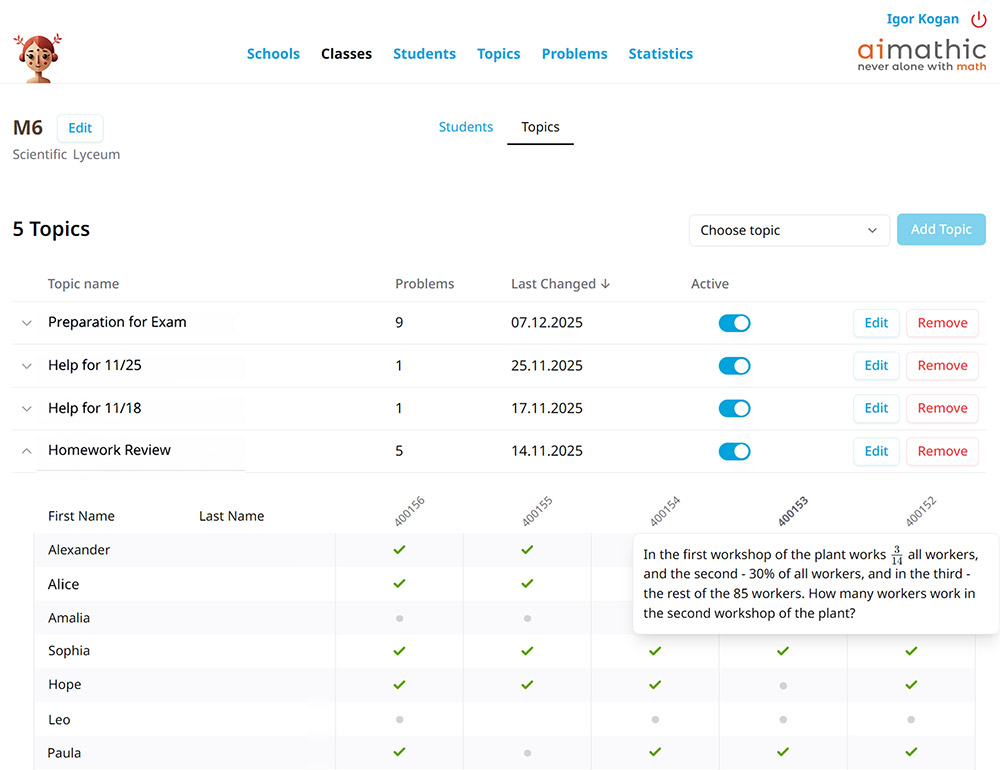Switch off the Homework Review active toggle

[x=734, y=452]
